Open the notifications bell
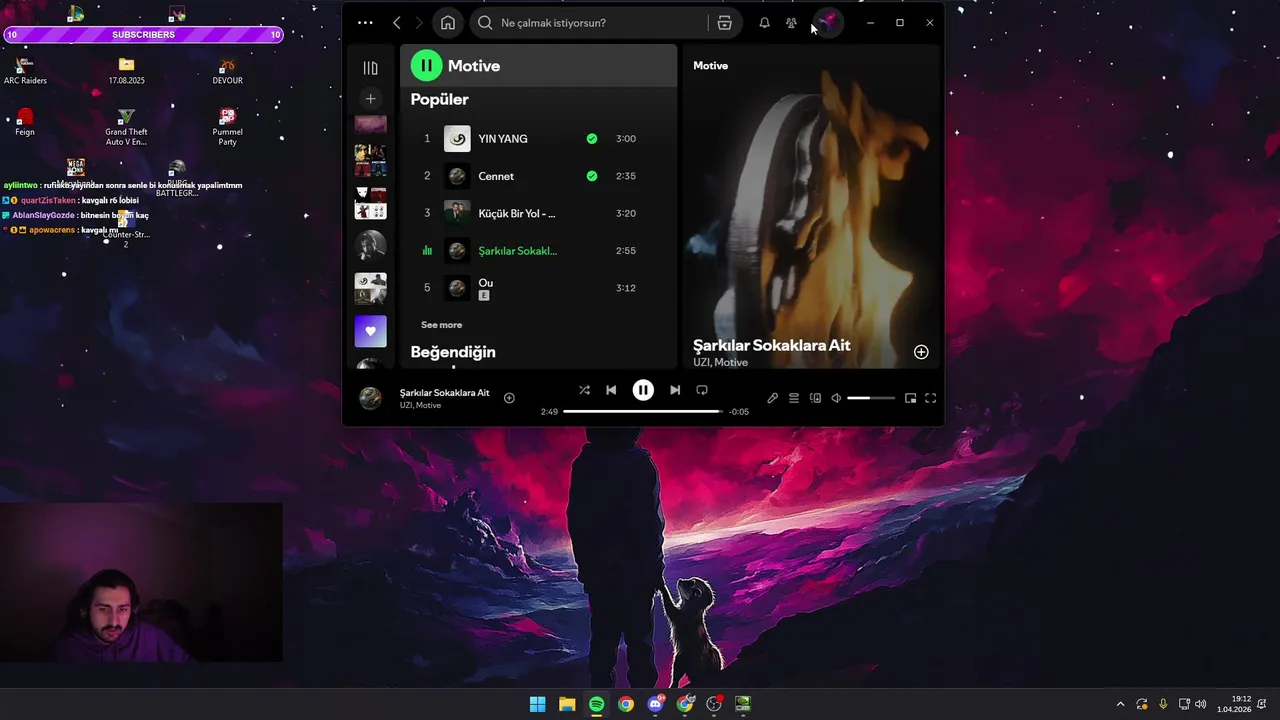This screenshot has width=1280, height=720. click(764, 23)
